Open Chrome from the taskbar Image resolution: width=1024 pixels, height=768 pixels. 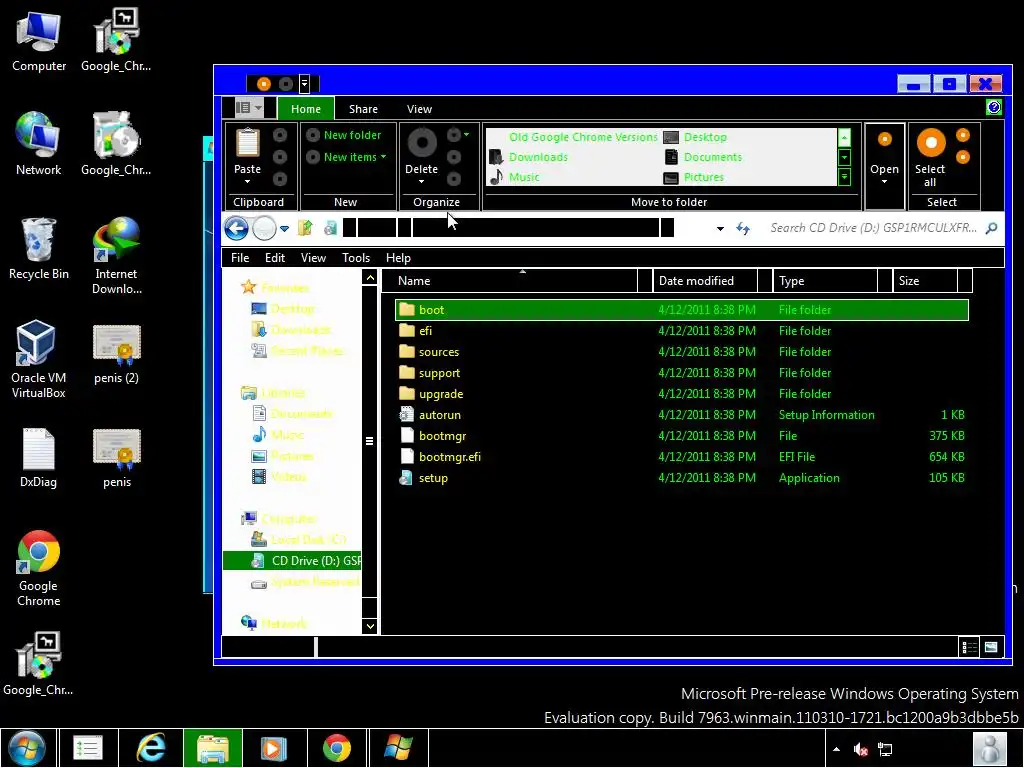click(x=337, y=748)
